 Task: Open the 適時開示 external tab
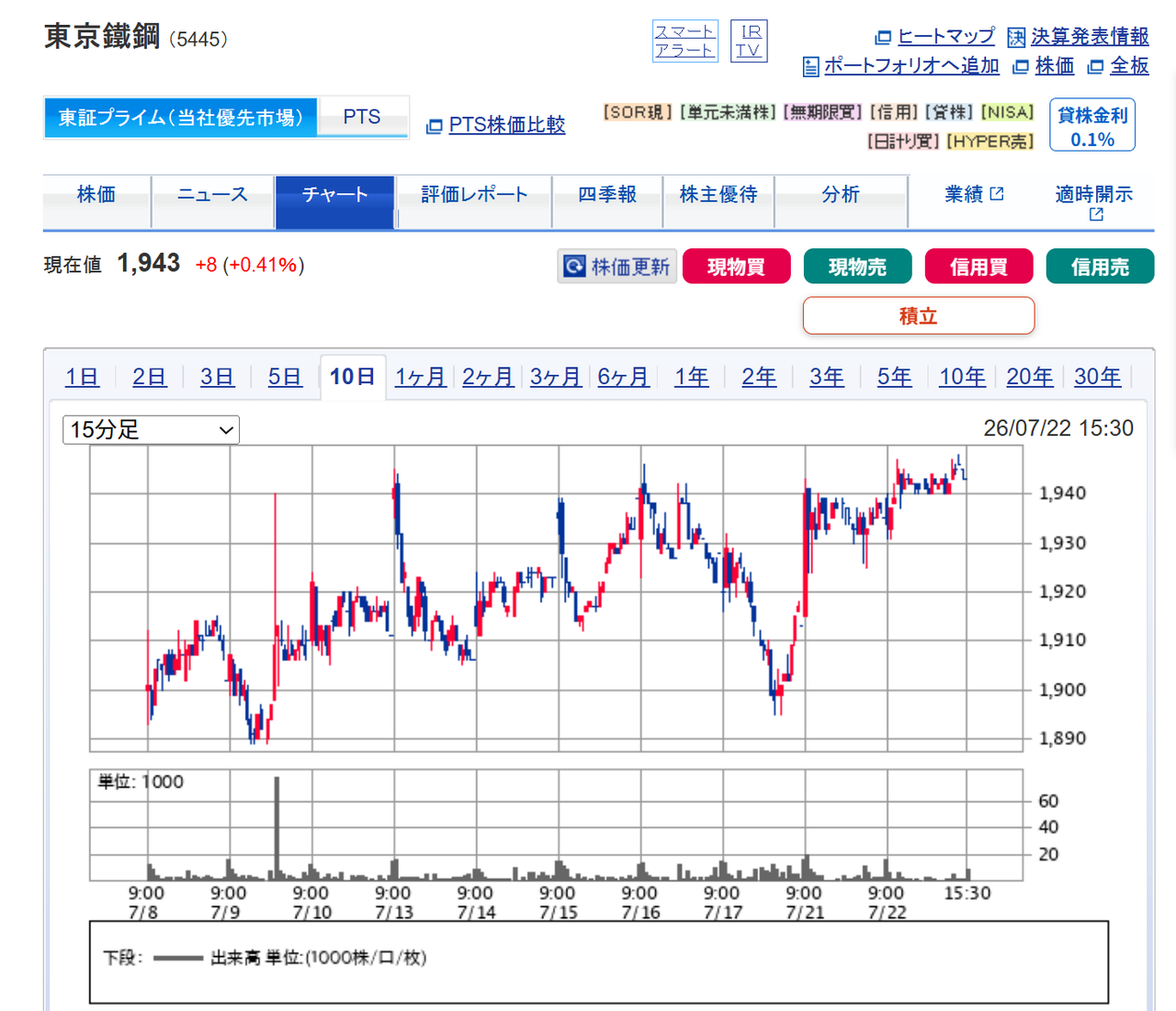pyautogui.click(x=1094, y=202)
